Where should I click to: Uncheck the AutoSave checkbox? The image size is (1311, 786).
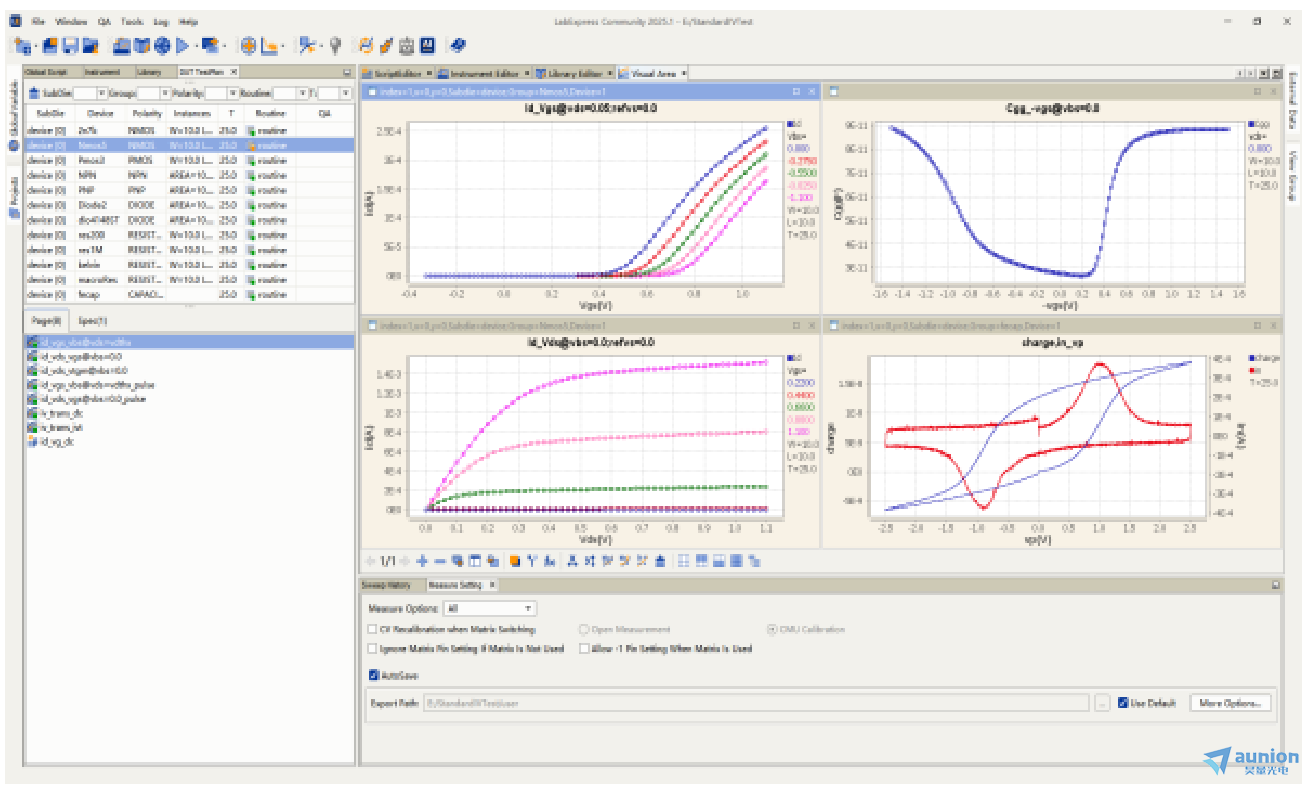373,676
